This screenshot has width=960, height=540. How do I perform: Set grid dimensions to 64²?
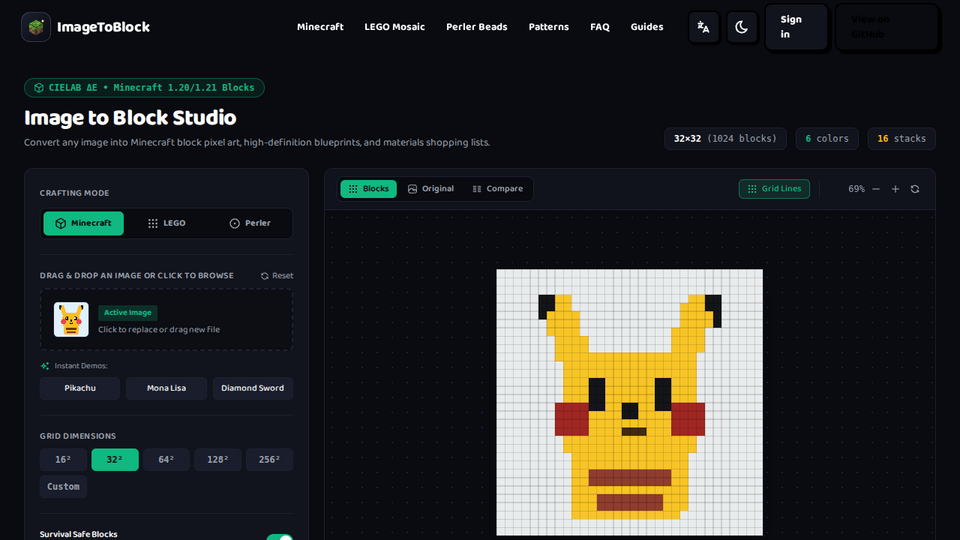tap(166, 460)
